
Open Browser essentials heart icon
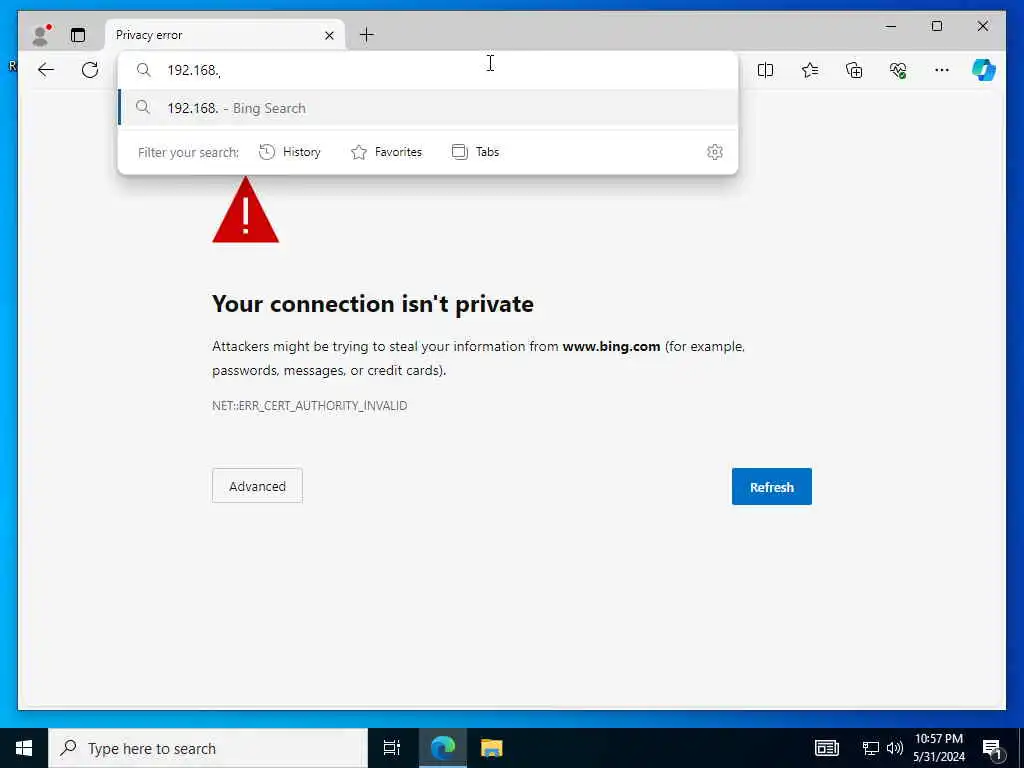898,70
